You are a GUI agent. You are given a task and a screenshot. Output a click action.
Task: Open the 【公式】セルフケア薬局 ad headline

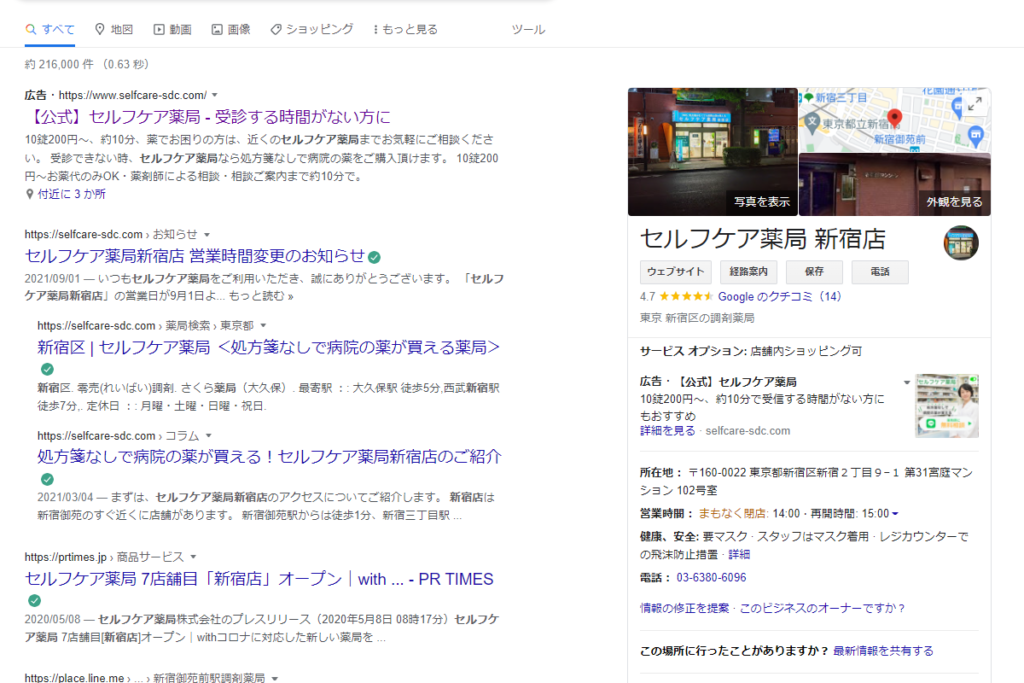click(x=208, y=117)
